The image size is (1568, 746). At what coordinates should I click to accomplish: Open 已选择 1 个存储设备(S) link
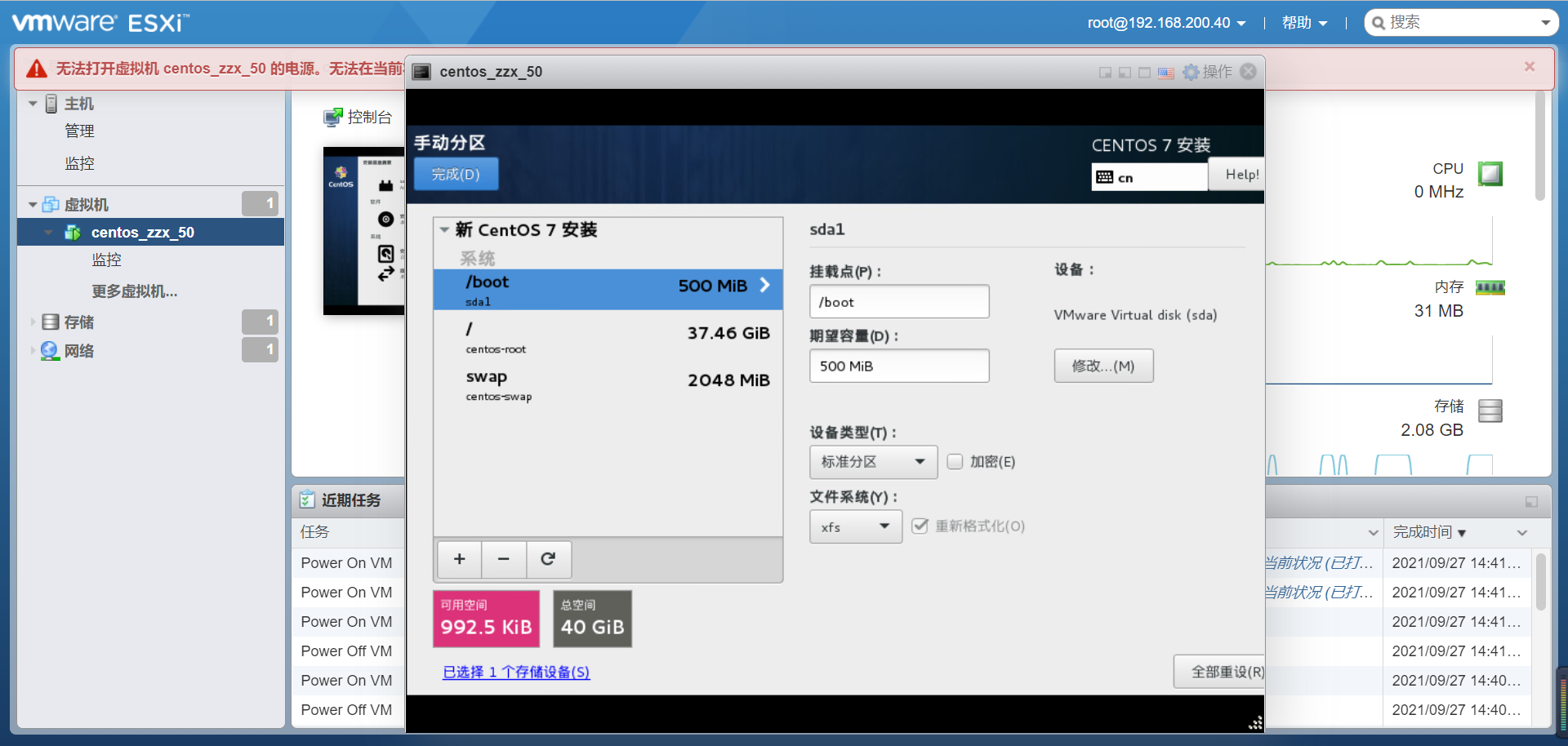[516, 672]
